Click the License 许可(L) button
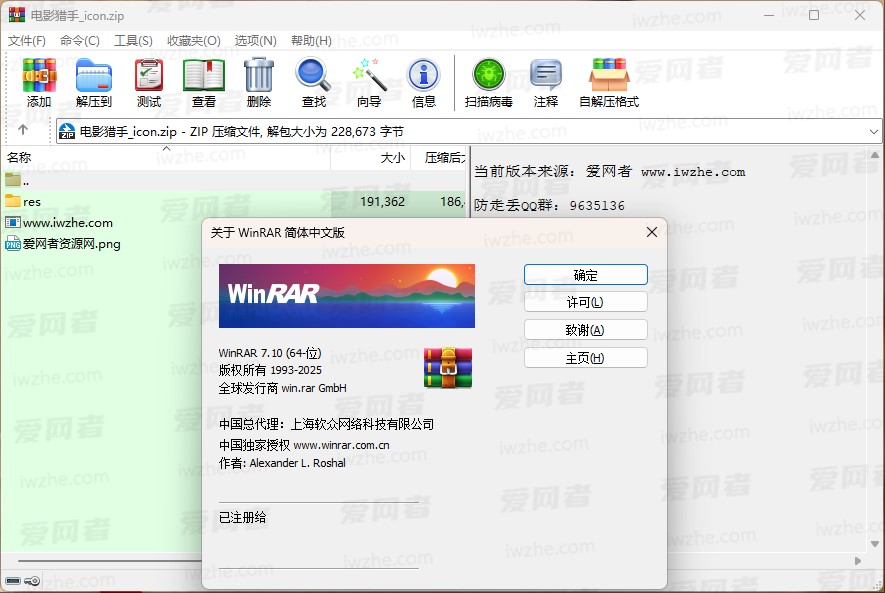Viewport: 885px width, 593px height. tap(585, 302)
